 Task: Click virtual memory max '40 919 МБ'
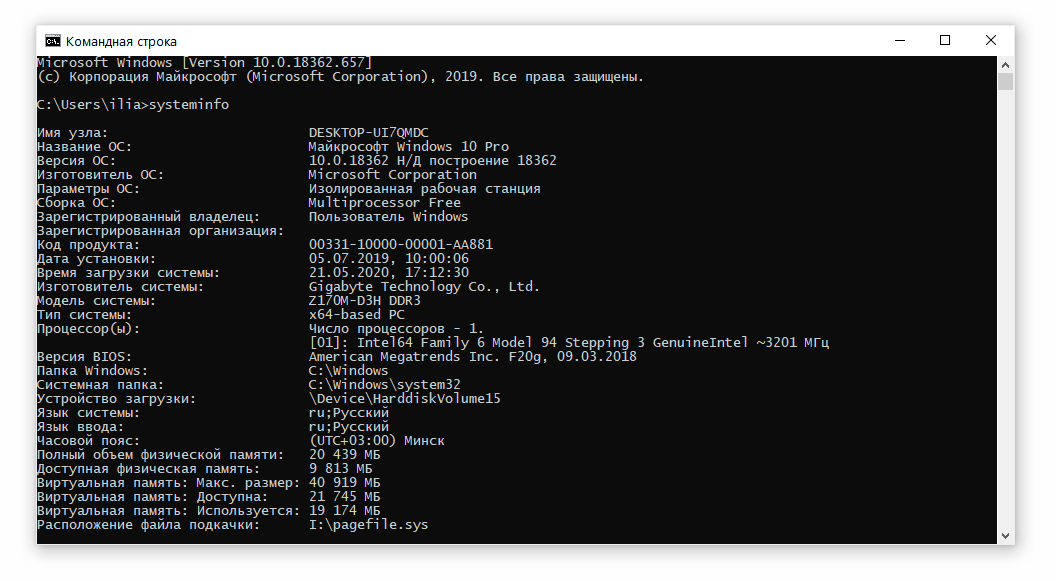[344, 483]
